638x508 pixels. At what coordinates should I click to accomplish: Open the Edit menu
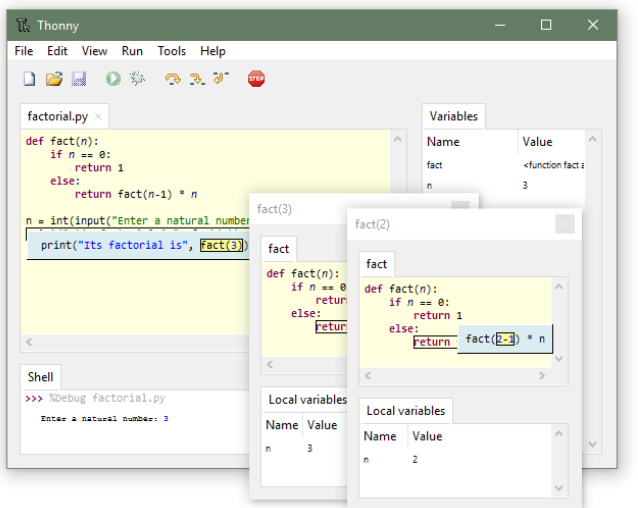(x=57, y=51)
